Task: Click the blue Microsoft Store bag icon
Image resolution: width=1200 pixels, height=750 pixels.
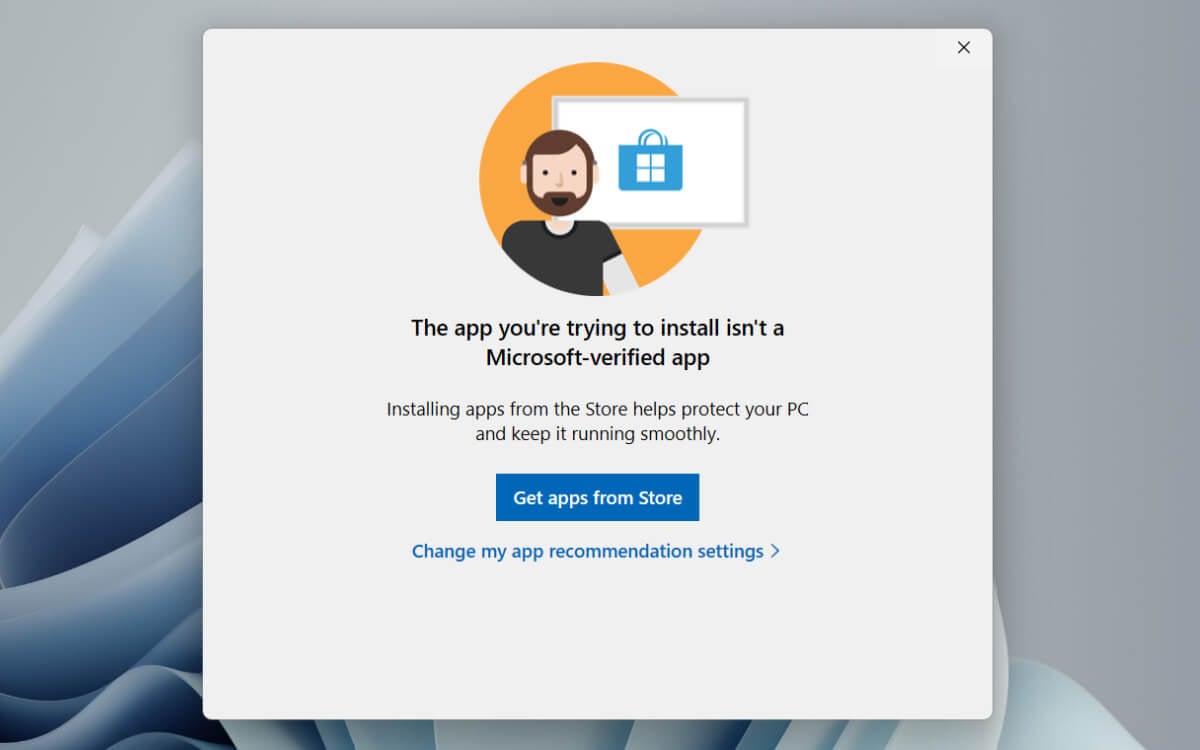Action: click(650, 161)
